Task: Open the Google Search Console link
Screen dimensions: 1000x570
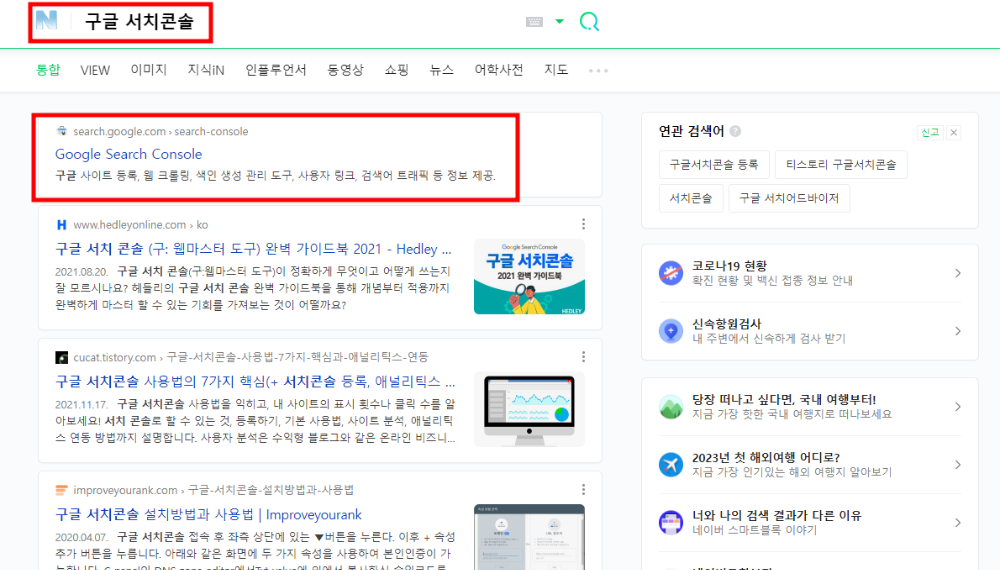Action: 128,154
